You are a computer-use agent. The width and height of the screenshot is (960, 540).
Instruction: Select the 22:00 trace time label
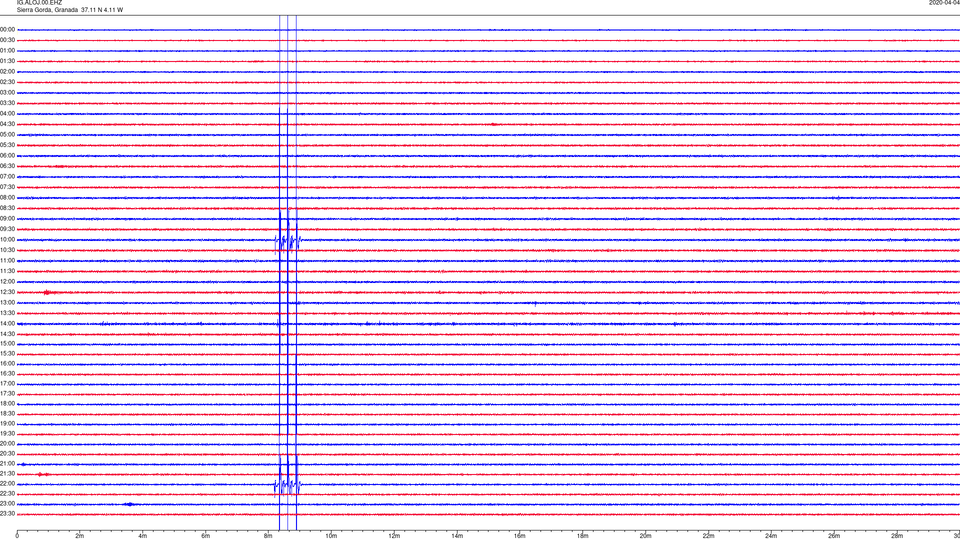point(7,484)
